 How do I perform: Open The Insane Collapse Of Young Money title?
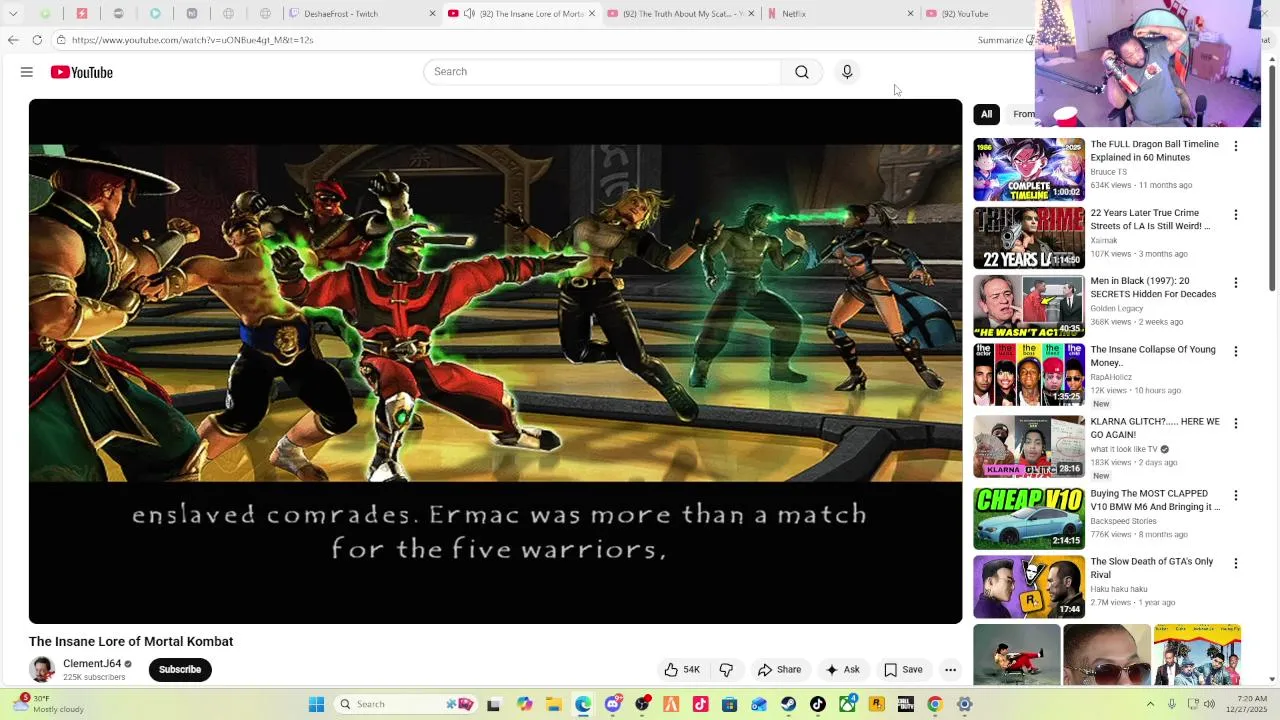click(x=1153, y=356)
